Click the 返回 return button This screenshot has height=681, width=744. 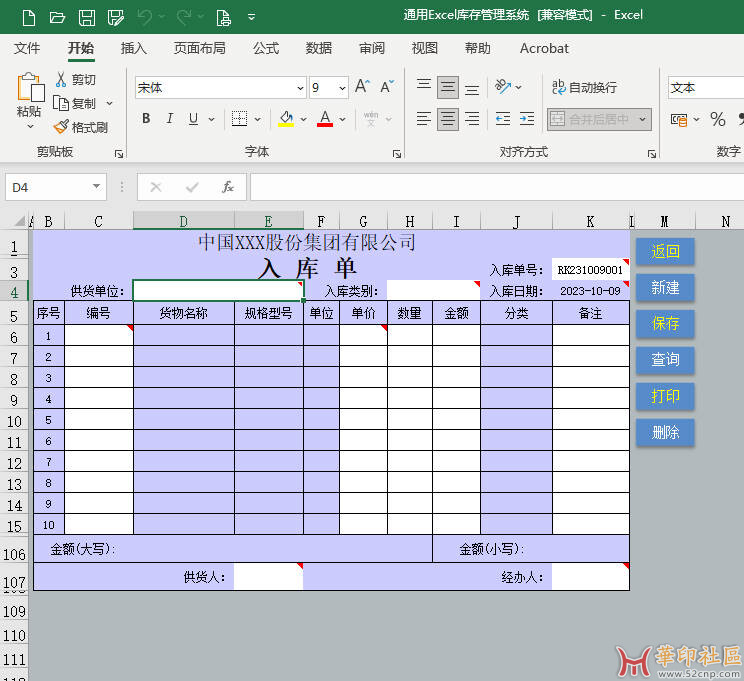(x=665, y=251)
